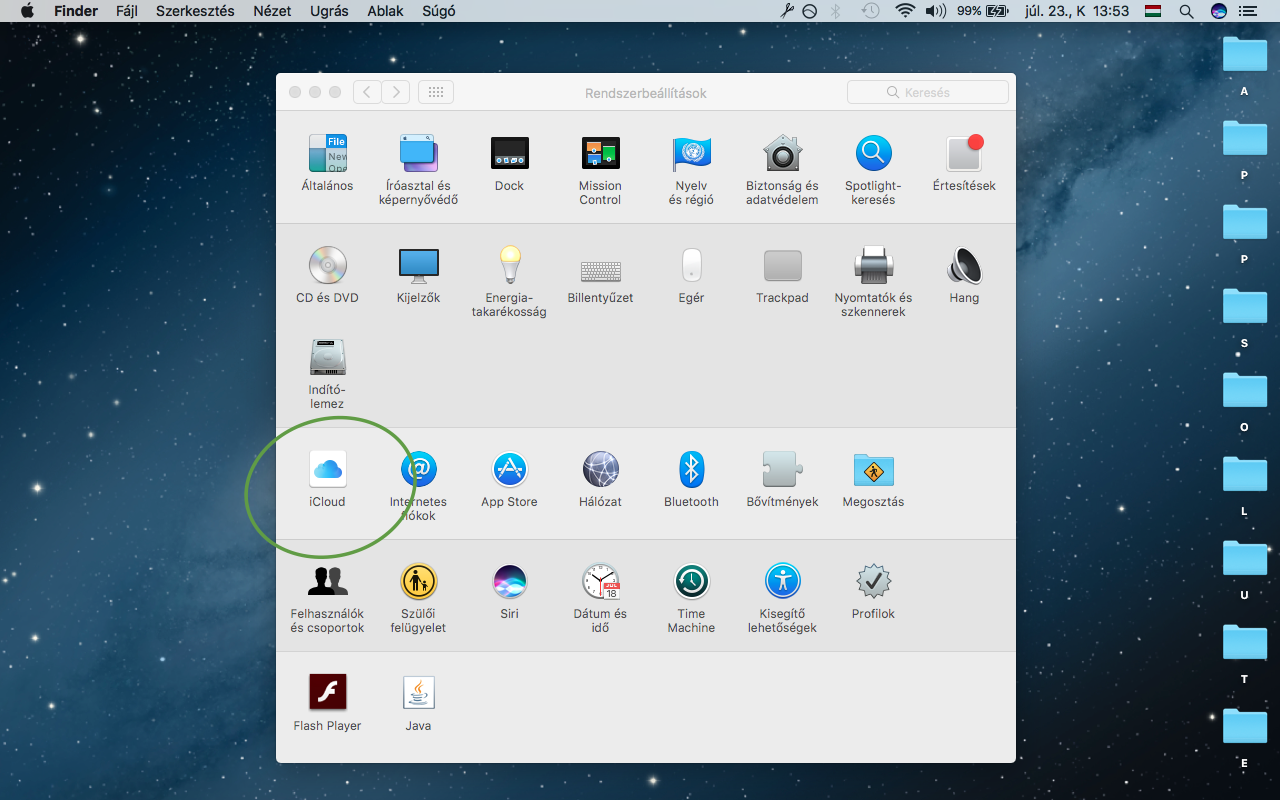Open iCloud preference pane

(x=327, y=479)
